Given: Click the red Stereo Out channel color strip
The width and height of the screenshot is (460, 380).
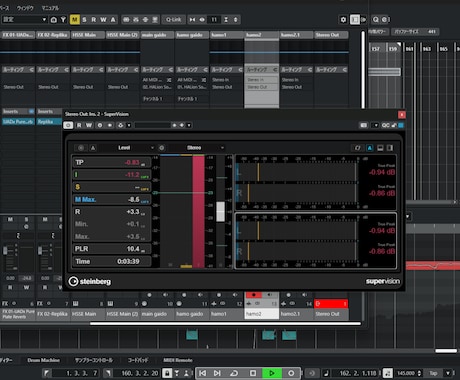Looking at the screenshot, I should coord(331,304).
